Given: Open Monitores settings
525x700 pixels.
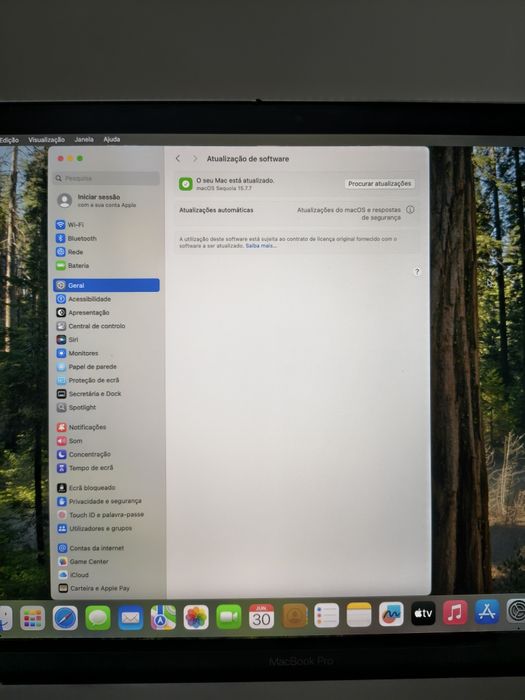Looking at the screenshot, I should 106,353.
